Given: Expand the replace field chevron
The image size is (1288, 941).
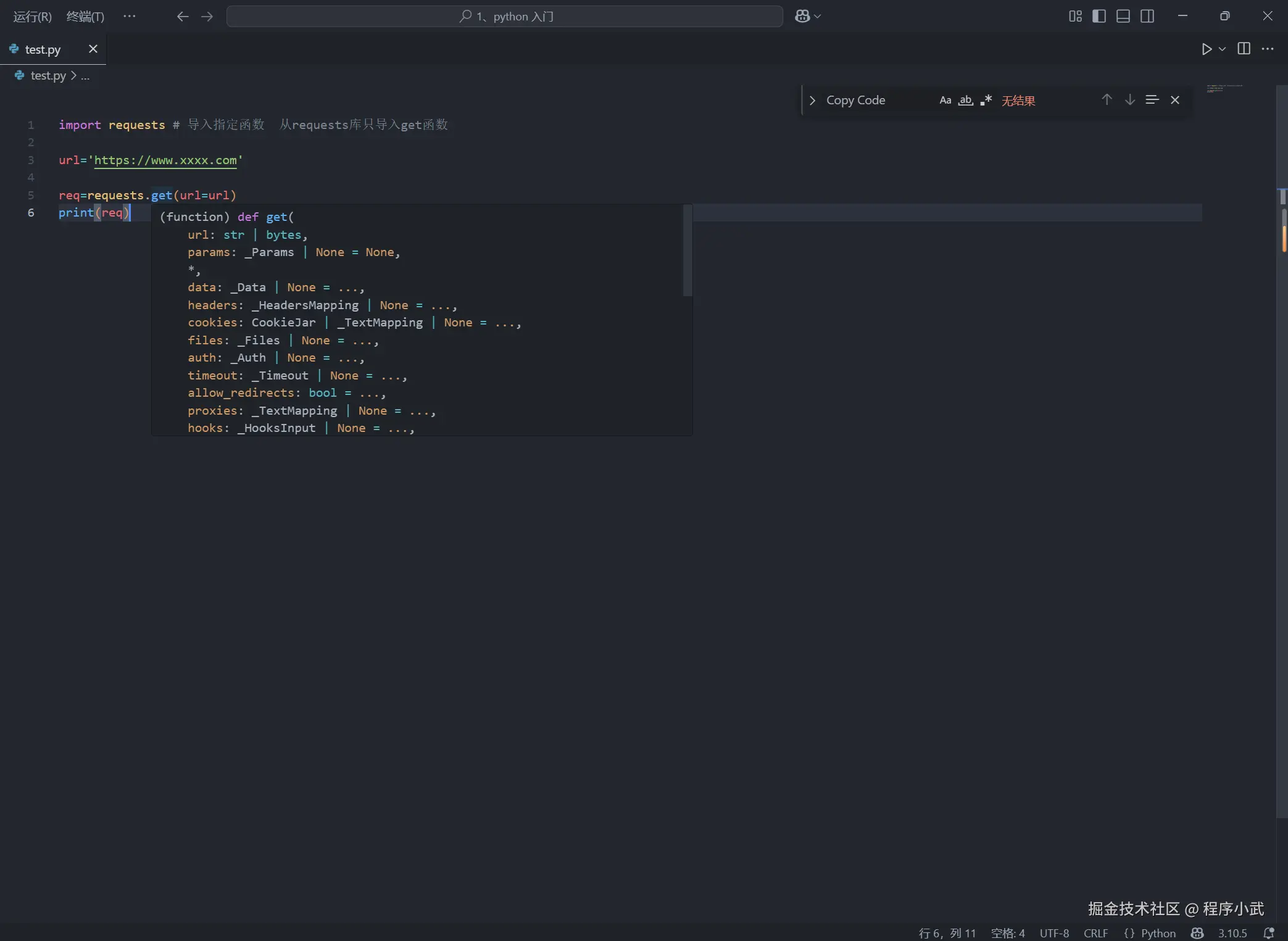Looking at the screenshot, I should click(812, 101).
